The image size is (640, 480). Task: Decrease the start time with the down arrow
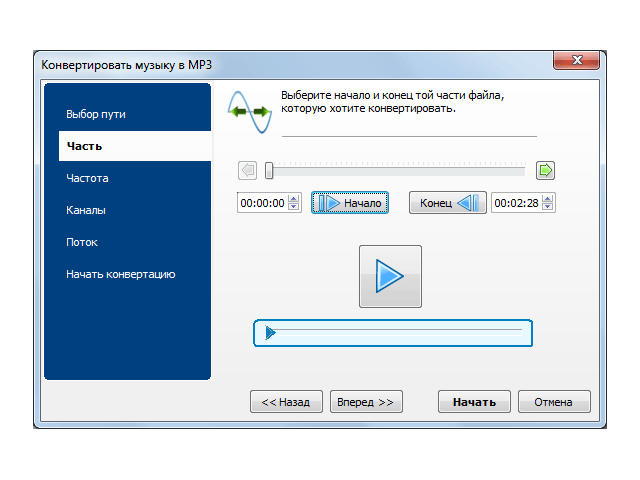(293, 207)
